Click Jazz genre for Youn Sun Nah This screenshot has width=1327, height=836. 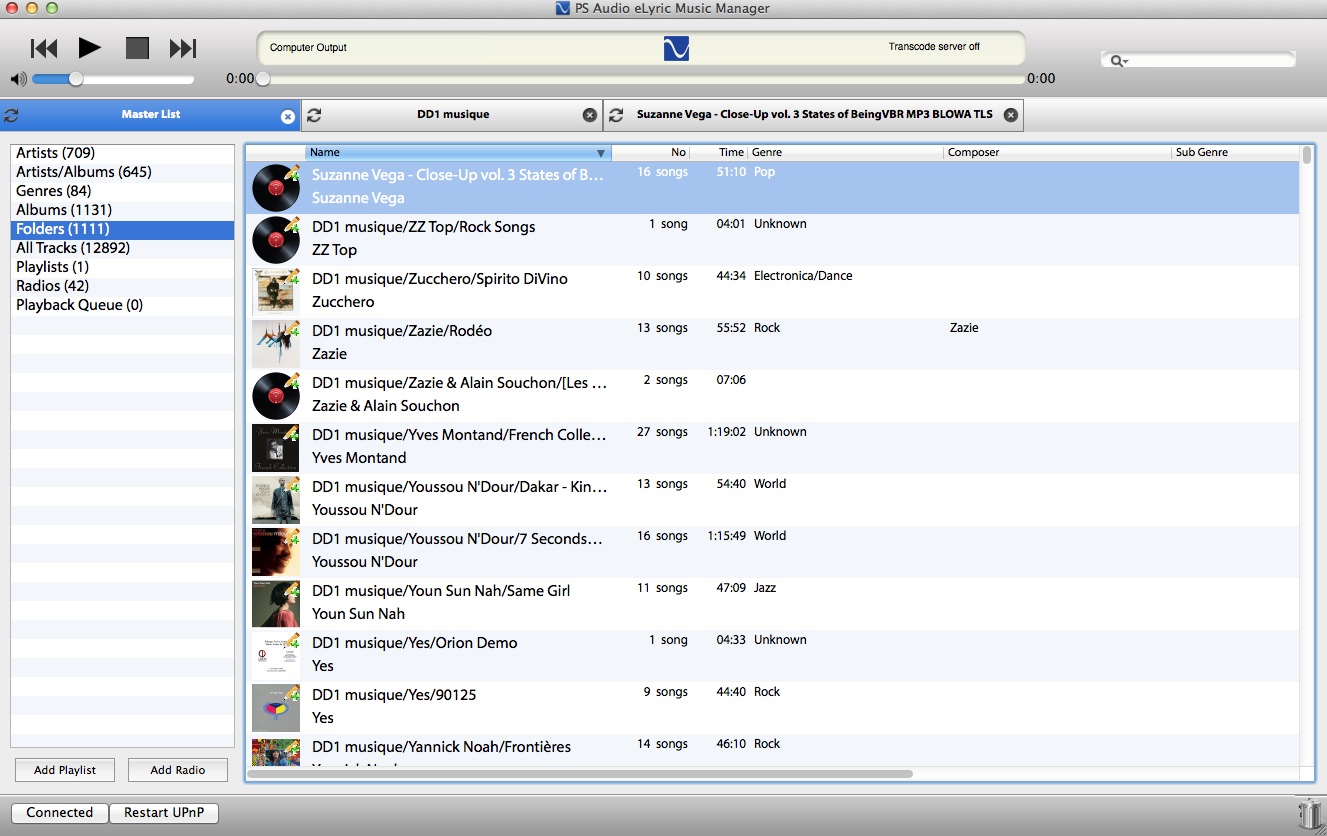(765, 588)
